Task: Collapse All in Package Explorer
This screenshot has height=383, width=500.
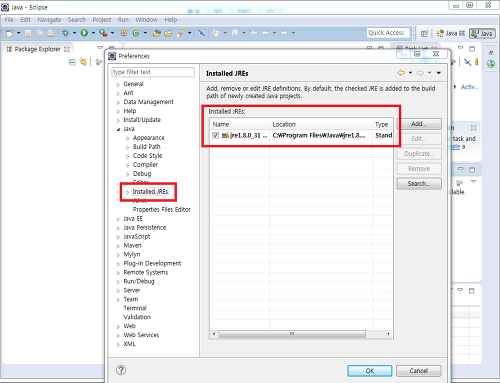Action: point(72,62)
